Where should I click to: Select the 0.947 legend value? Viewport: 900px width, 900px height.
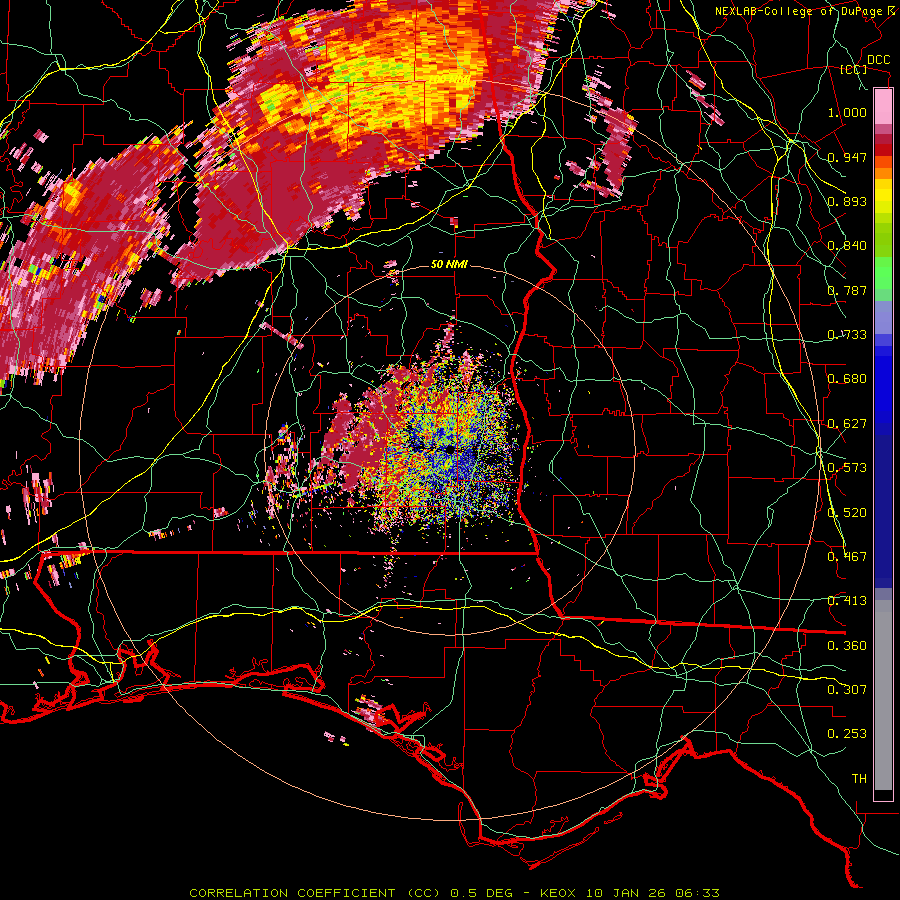click(x=847, y=157)
